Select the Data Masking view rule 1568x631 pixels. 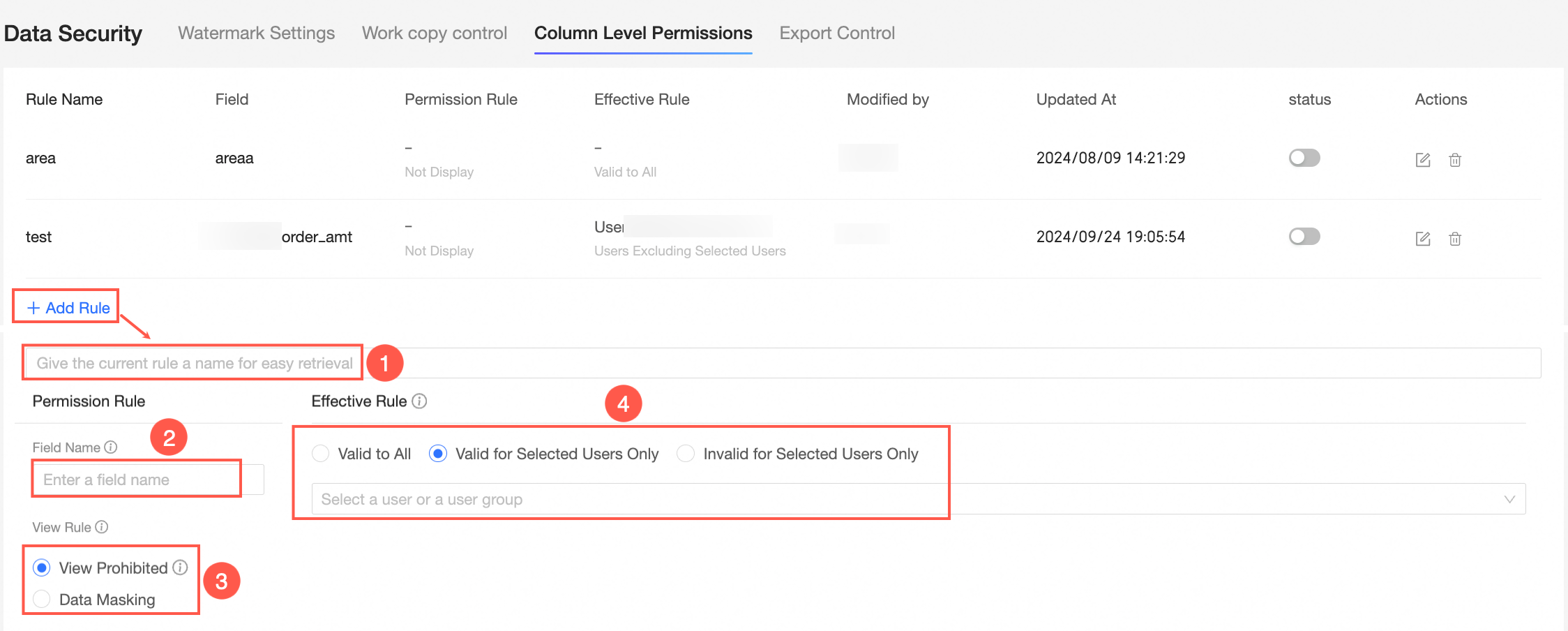coord(42,599)
